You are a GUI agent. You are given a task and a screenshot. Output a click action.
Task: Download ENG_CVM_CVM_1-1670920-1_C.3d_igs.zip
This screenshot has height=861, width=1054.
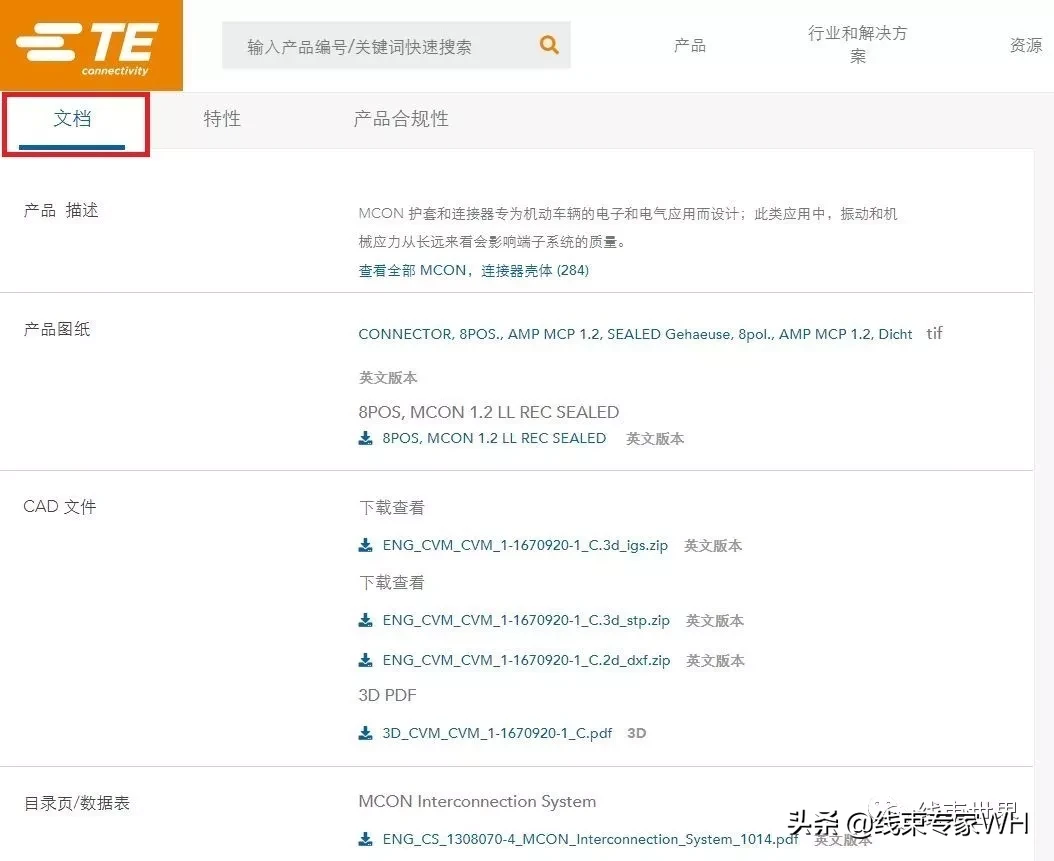pyautogui.click(x=525, y=545)
